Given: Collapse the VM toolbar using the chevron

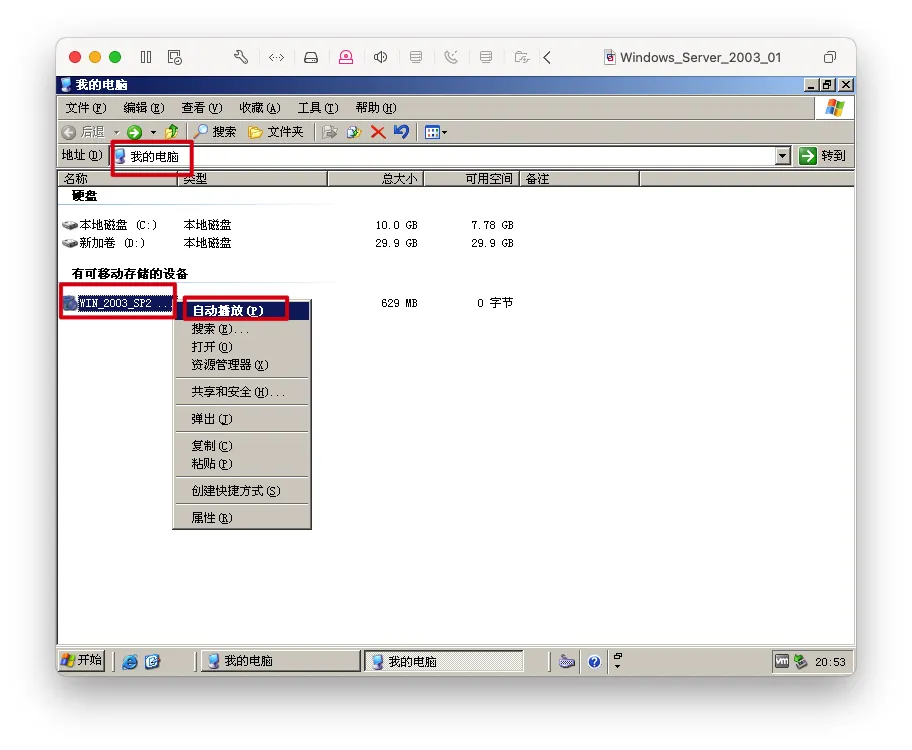Looking at the screenshot, I should point(547,57).
